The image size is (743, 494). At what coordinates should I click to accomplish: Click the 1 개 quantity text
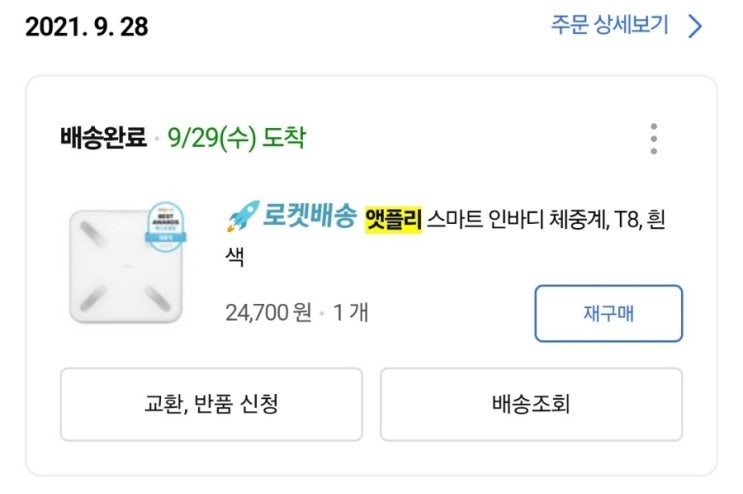[x=351, y=313]
